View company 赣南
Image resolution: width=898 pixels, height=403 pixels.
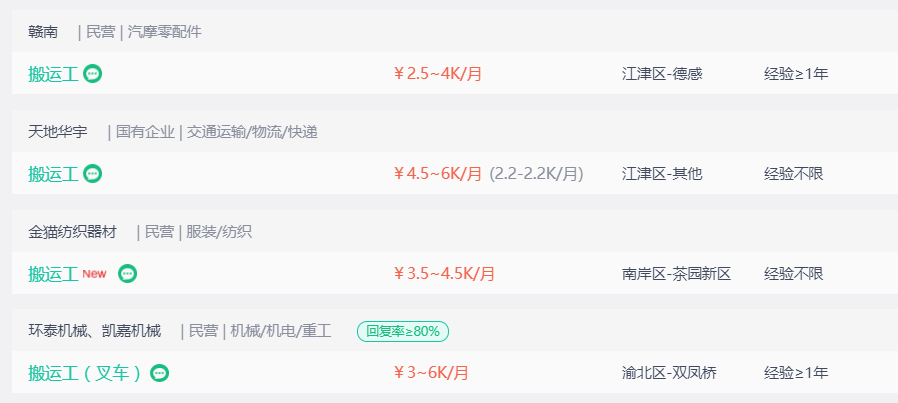43,32
